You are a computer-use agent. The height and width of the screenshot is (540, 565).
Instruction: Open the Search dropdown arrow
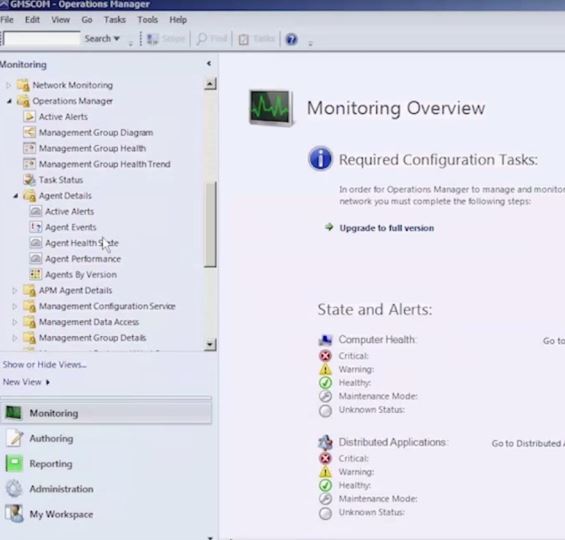tap(116, 38)
